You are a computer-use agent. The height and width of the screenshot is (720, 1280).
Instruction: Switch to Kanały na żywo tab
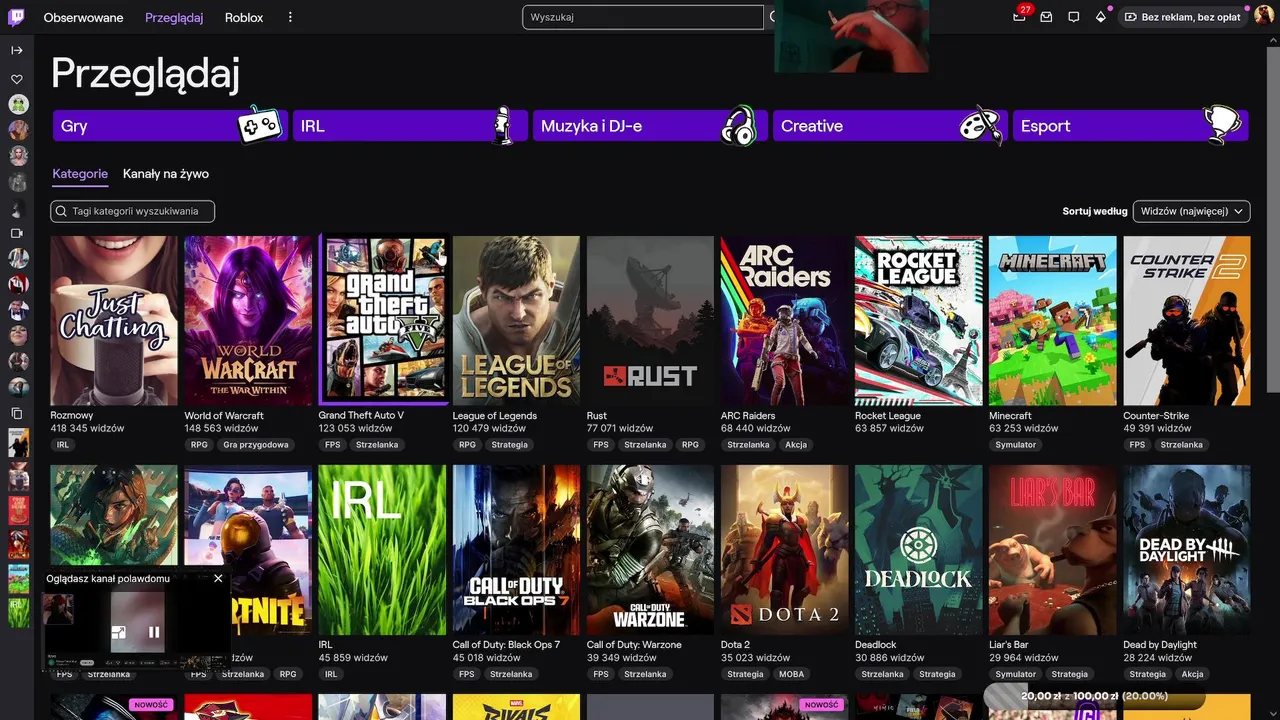(166, 174)
